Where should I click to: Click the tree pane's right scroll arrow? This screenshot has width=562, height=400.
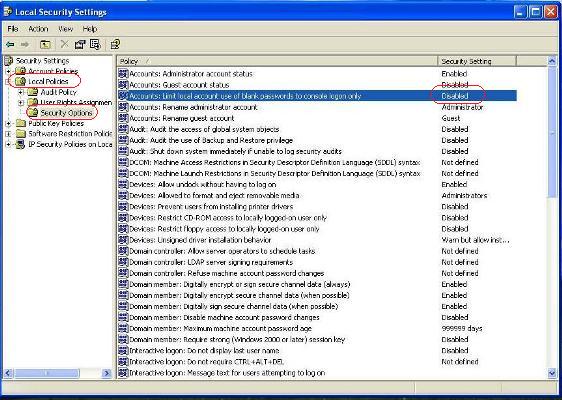pyautogui.click(x=106, y=373)
